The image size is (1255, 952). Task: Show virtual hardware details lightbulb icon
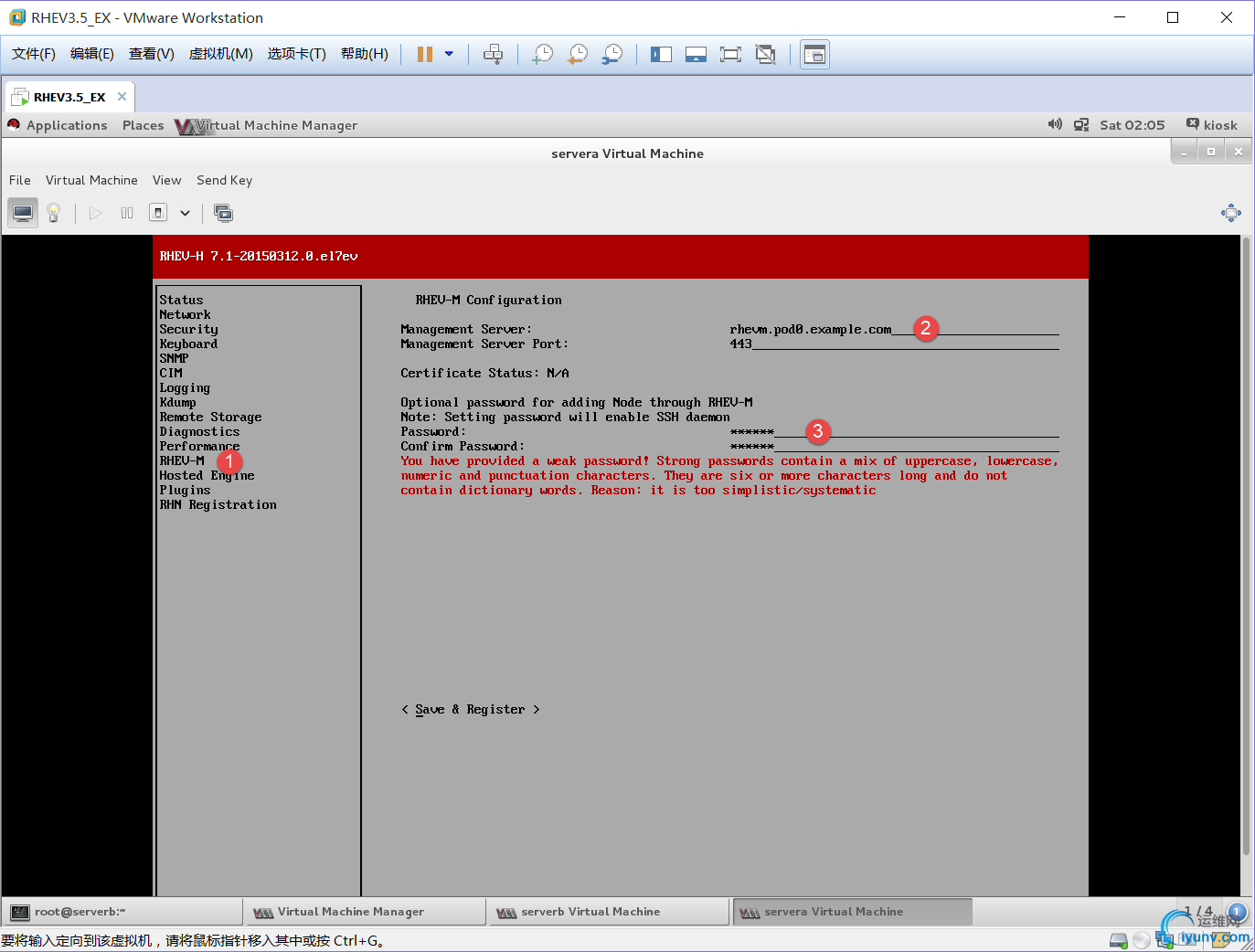click(x=54, y=213)
